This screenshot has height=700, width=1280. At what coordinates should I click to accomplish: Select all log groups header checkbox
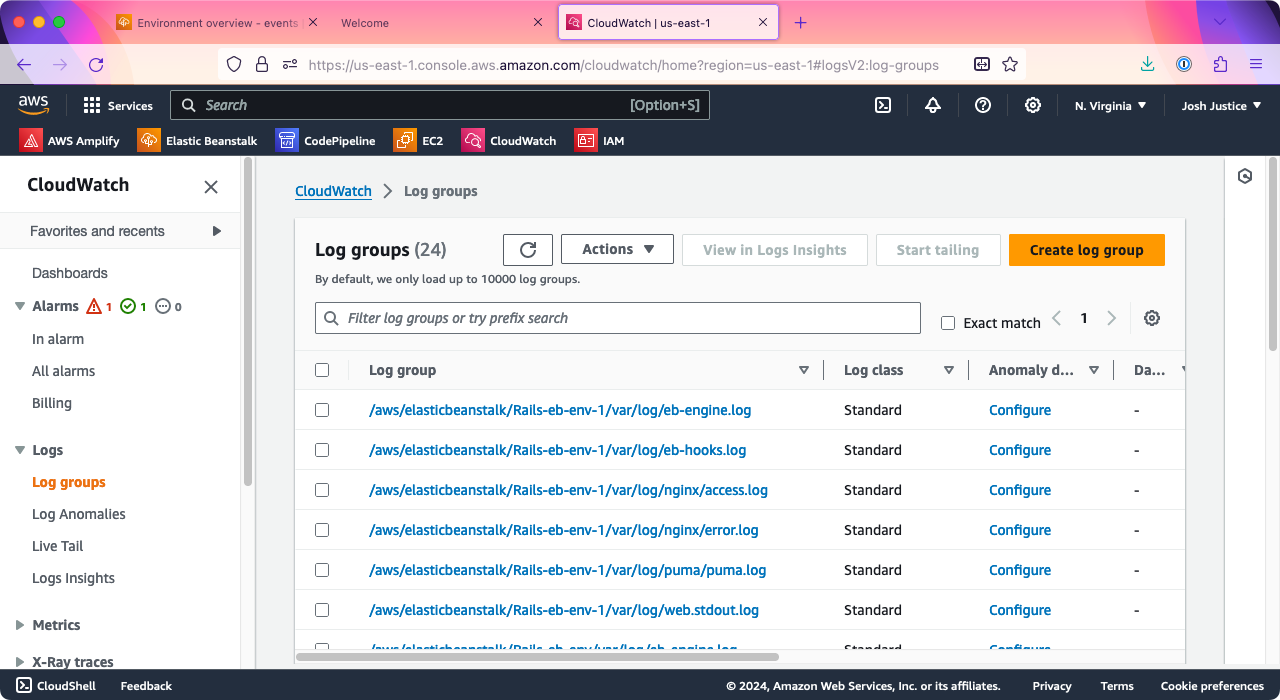[322, 370]
